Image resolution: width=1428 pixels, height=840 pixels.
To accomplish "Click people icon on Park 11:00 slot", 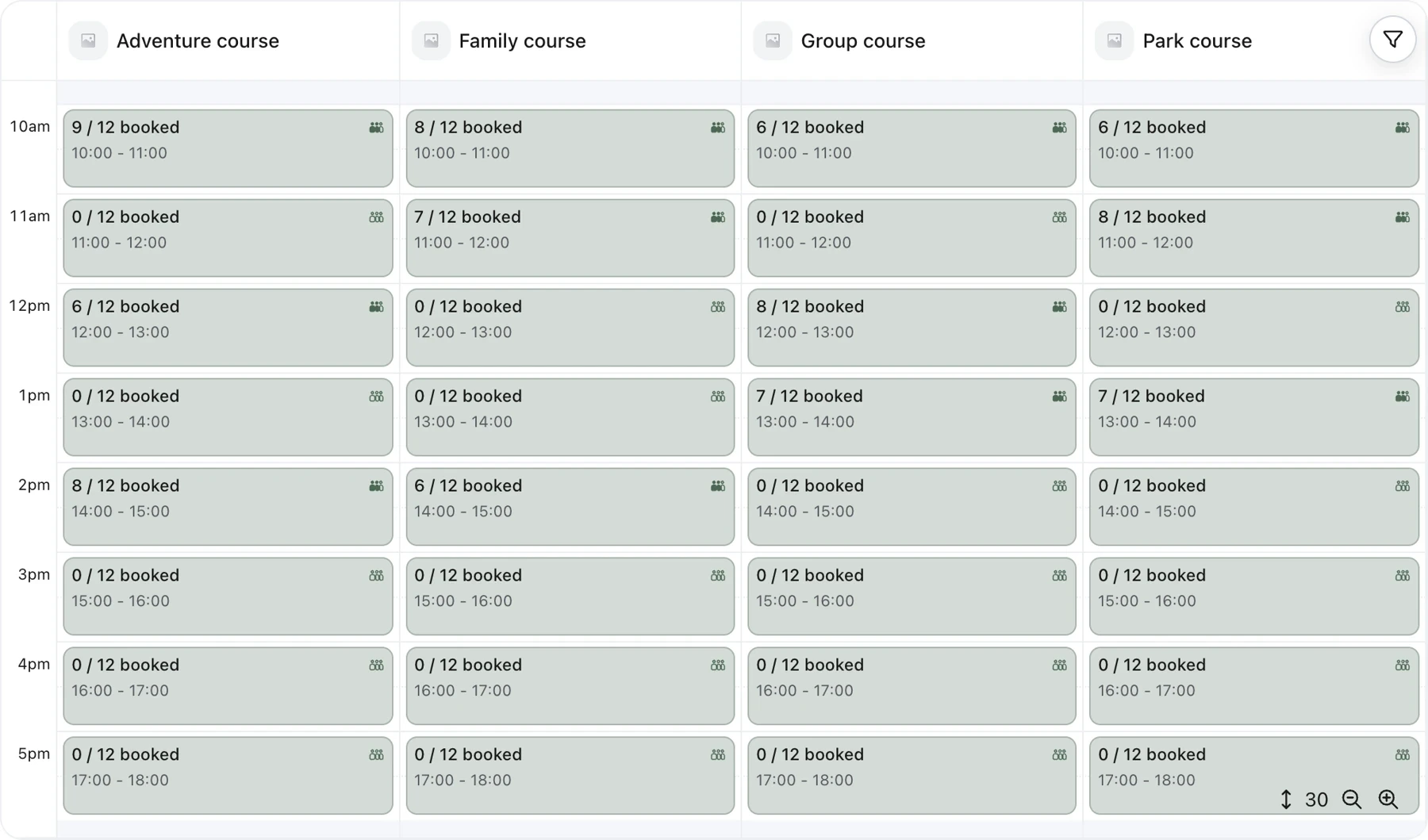I will [1403, 217].
